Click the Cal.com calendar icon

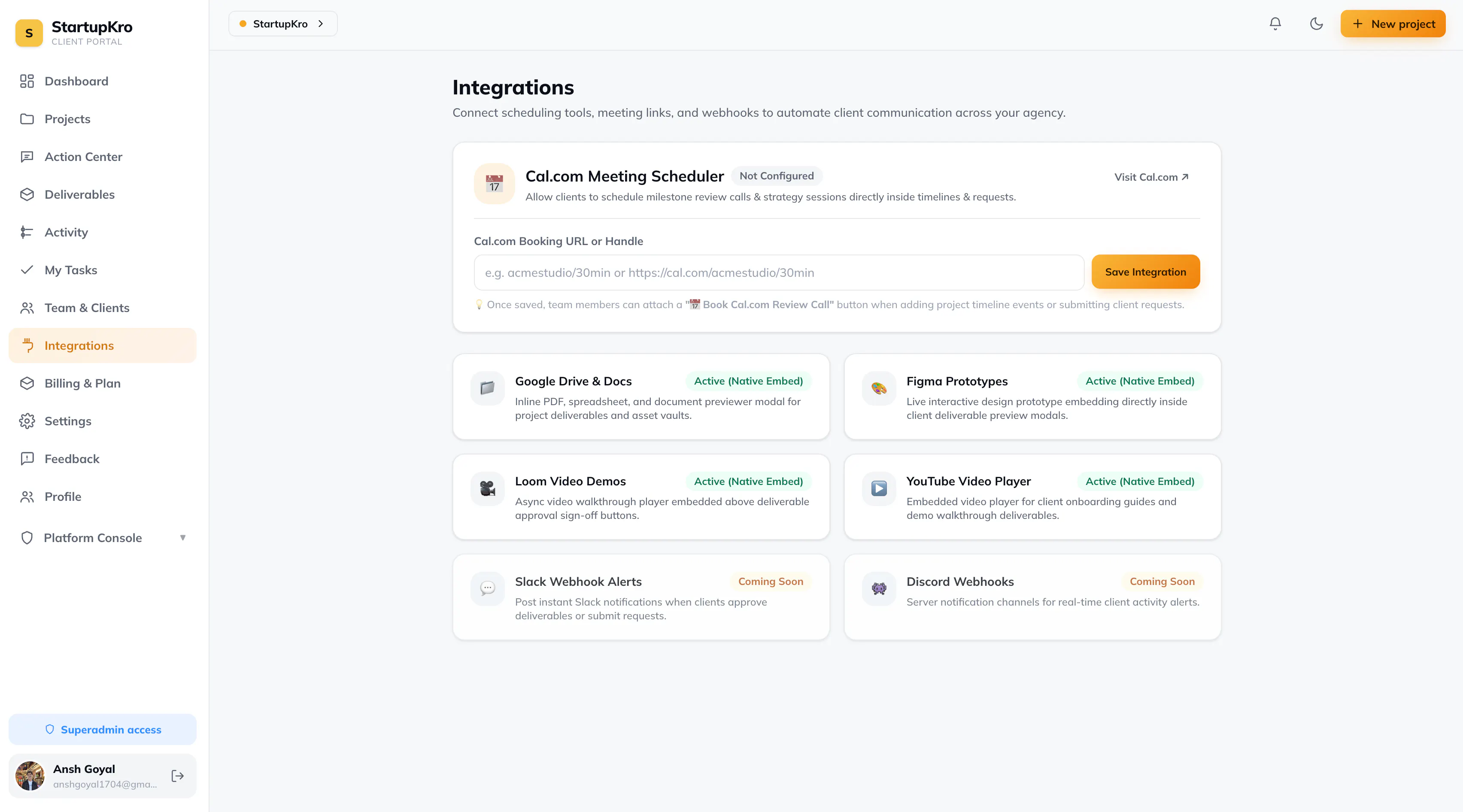[x=494, y=183]
